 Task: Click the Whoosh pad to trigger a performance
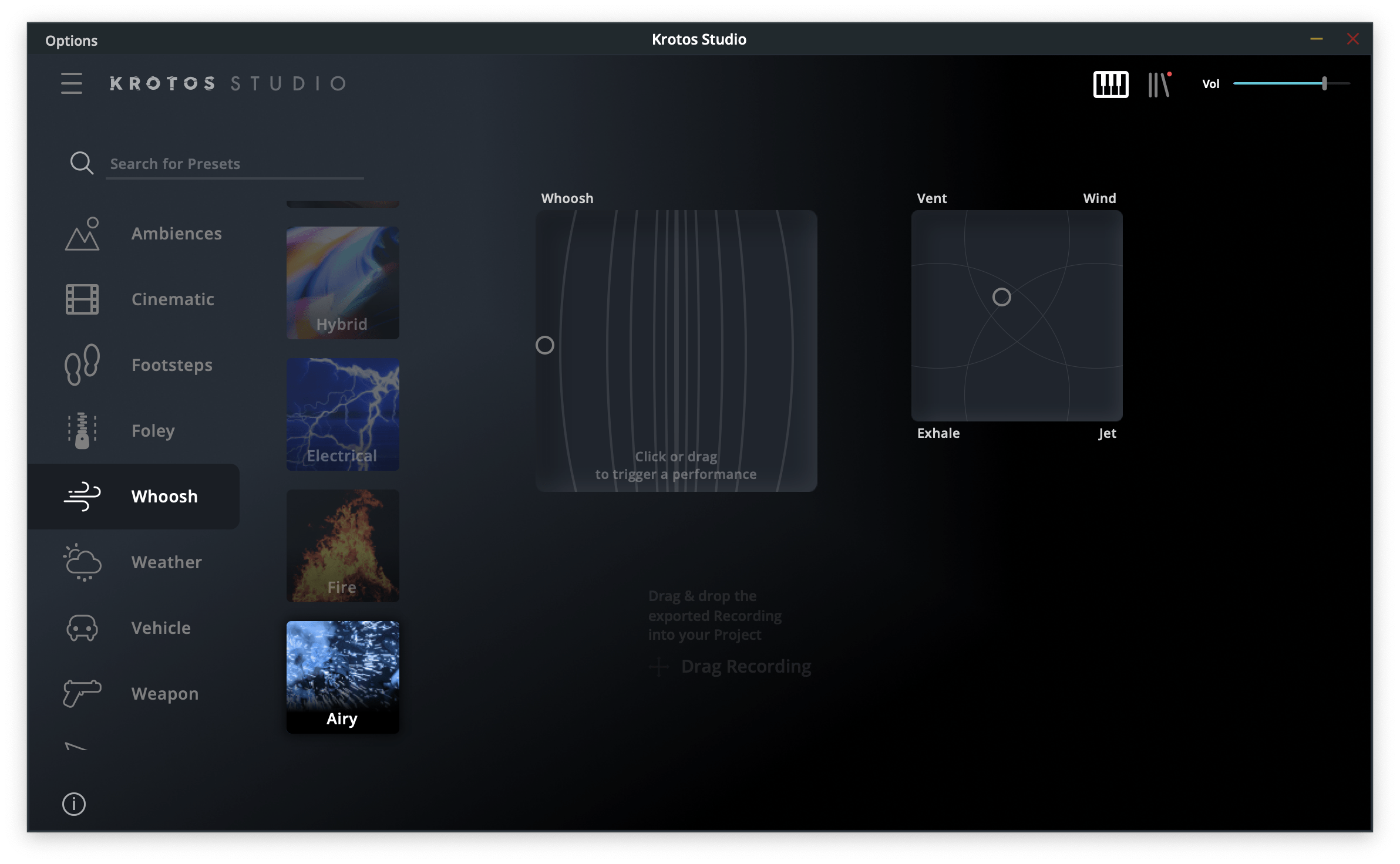tap(677, 352)
